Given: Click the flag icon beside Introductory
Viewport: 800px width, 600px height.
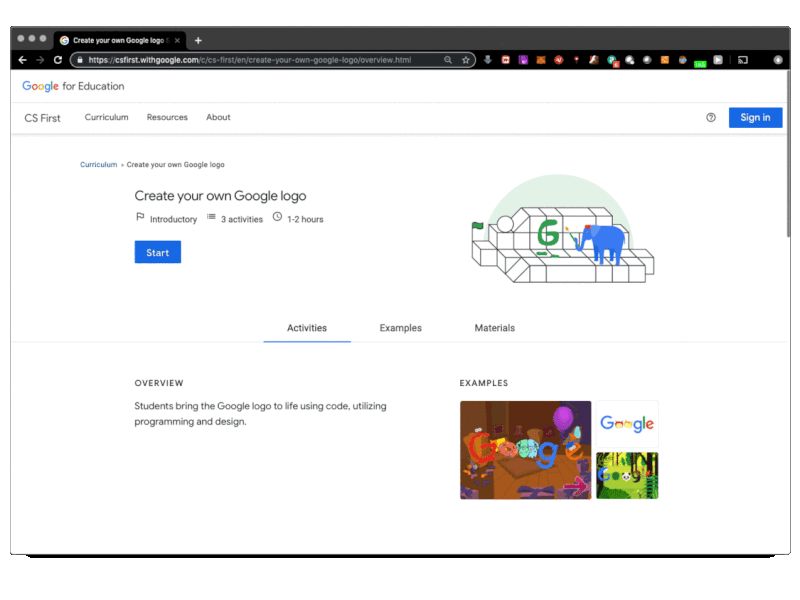Looking at the screenshot, I should point(140,217).
